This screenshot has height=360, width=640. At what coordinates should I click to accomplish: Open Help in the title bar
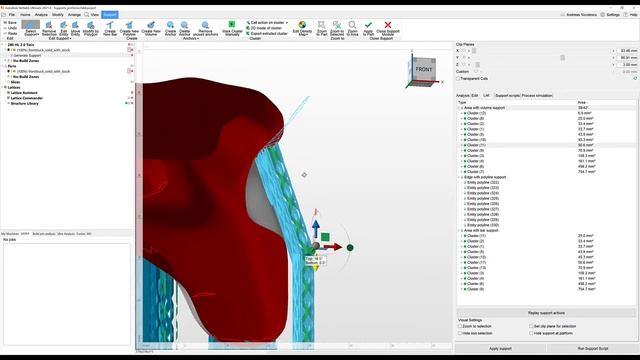[631, 15]
